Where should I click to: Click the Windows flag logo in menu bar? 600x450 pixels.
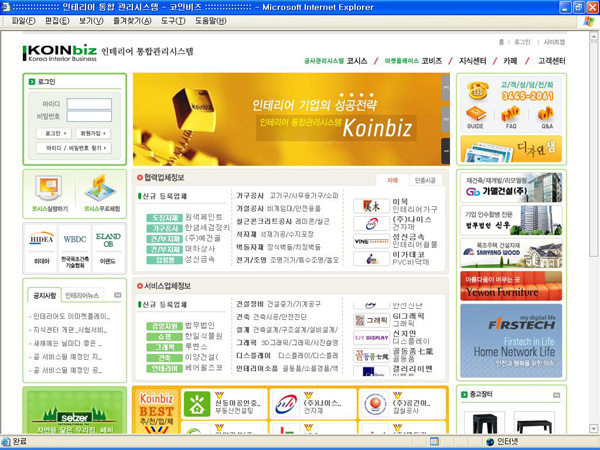click(x=589, y=21)
